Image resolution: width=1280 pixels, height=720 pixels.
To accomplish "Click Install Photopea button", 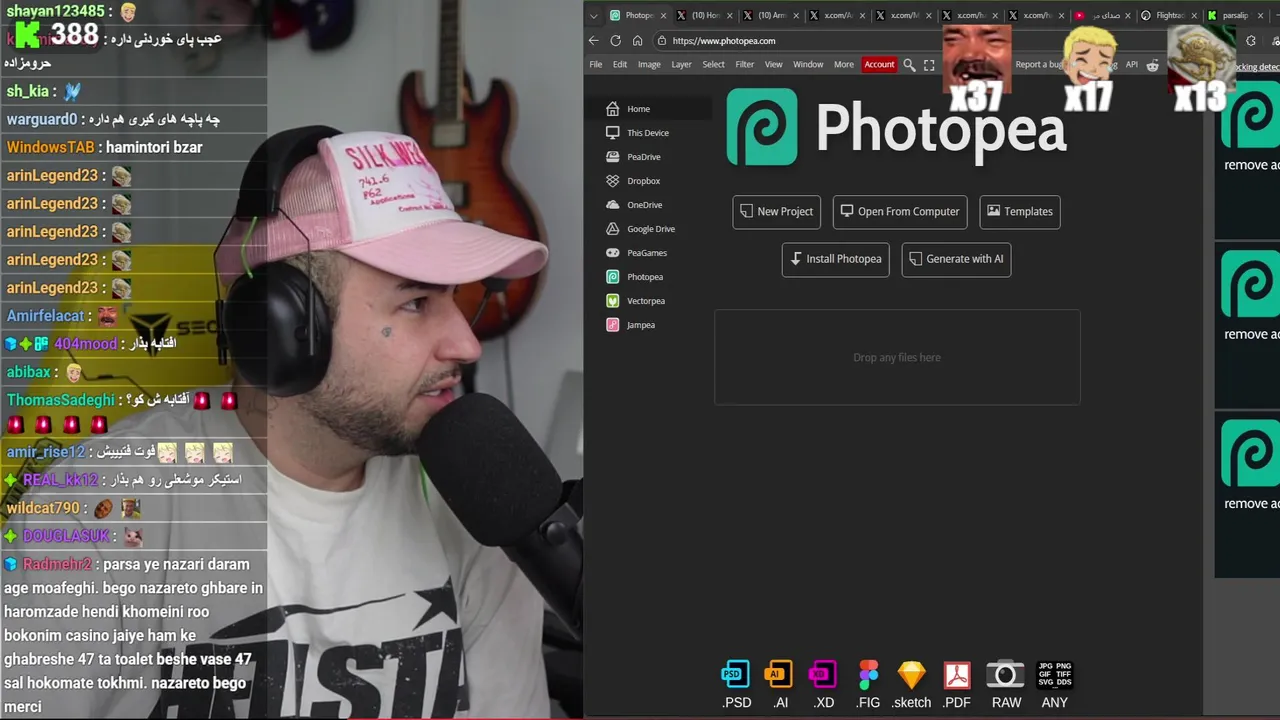I will pos(835,259).
